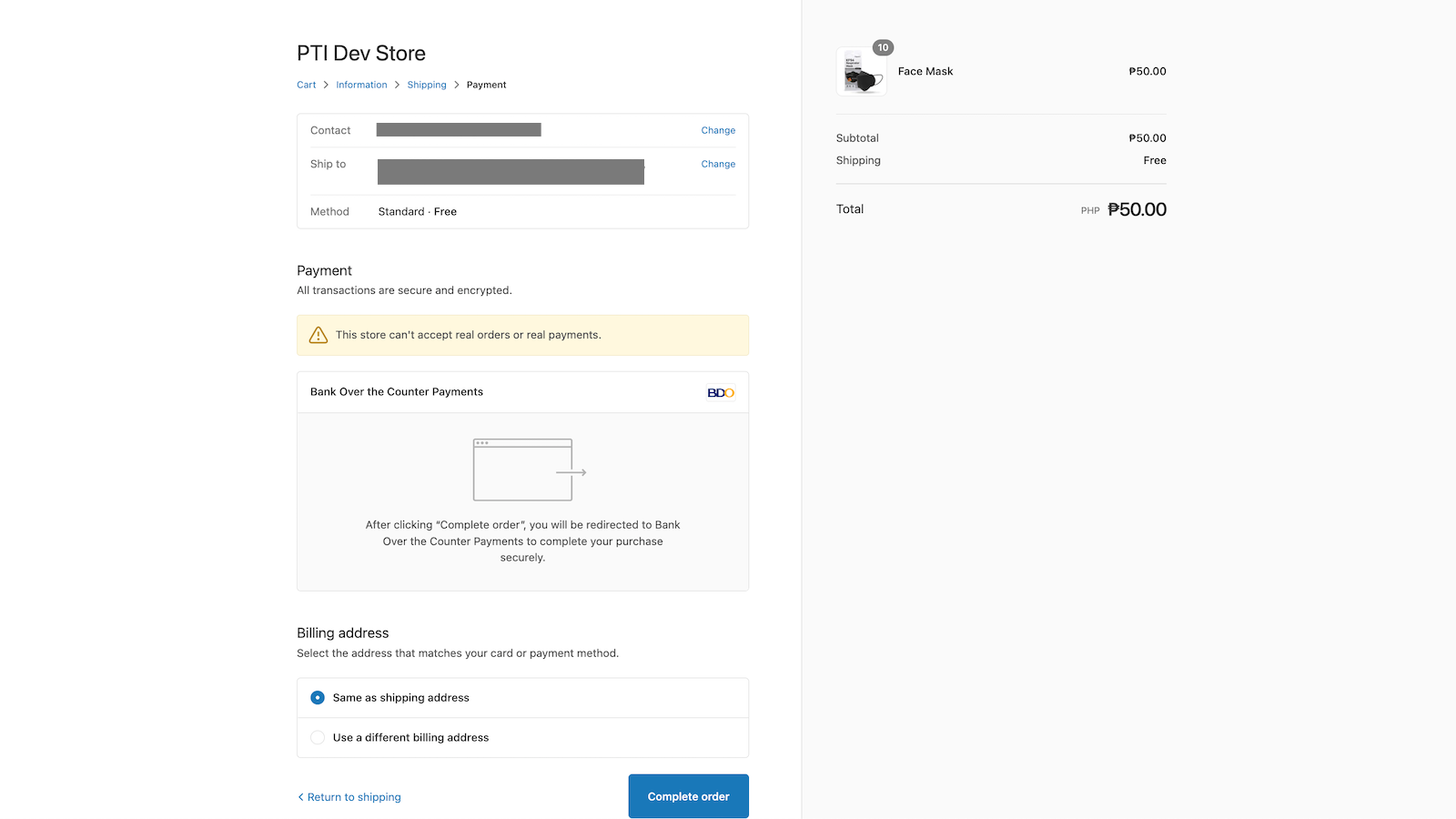Click the PTI Dev Store title
1456x819 pixels.
[x=361, y=53]
